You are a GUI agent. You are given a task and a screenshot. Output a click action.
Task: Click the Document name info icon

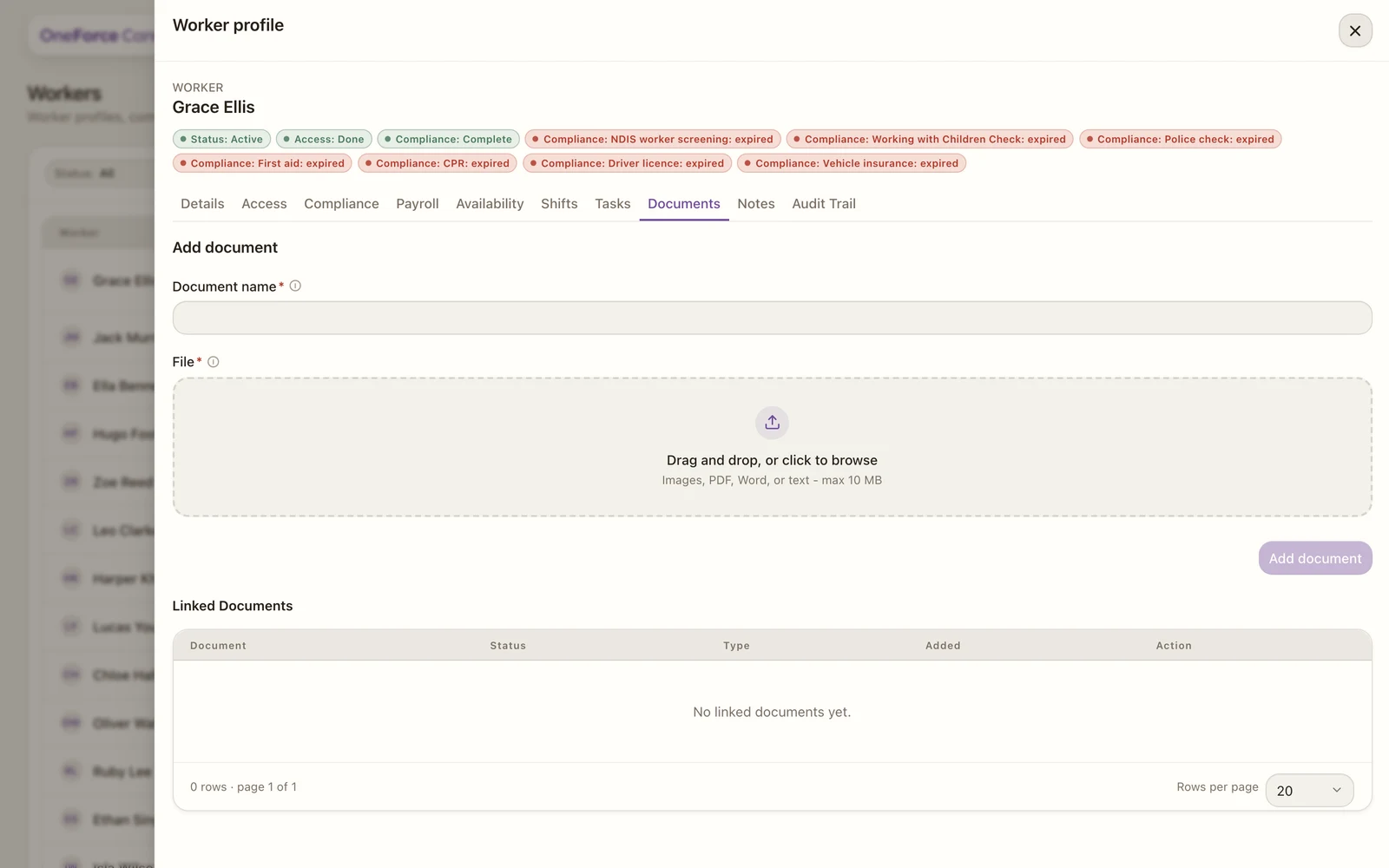pyautogui.click(x=295, y=286)
